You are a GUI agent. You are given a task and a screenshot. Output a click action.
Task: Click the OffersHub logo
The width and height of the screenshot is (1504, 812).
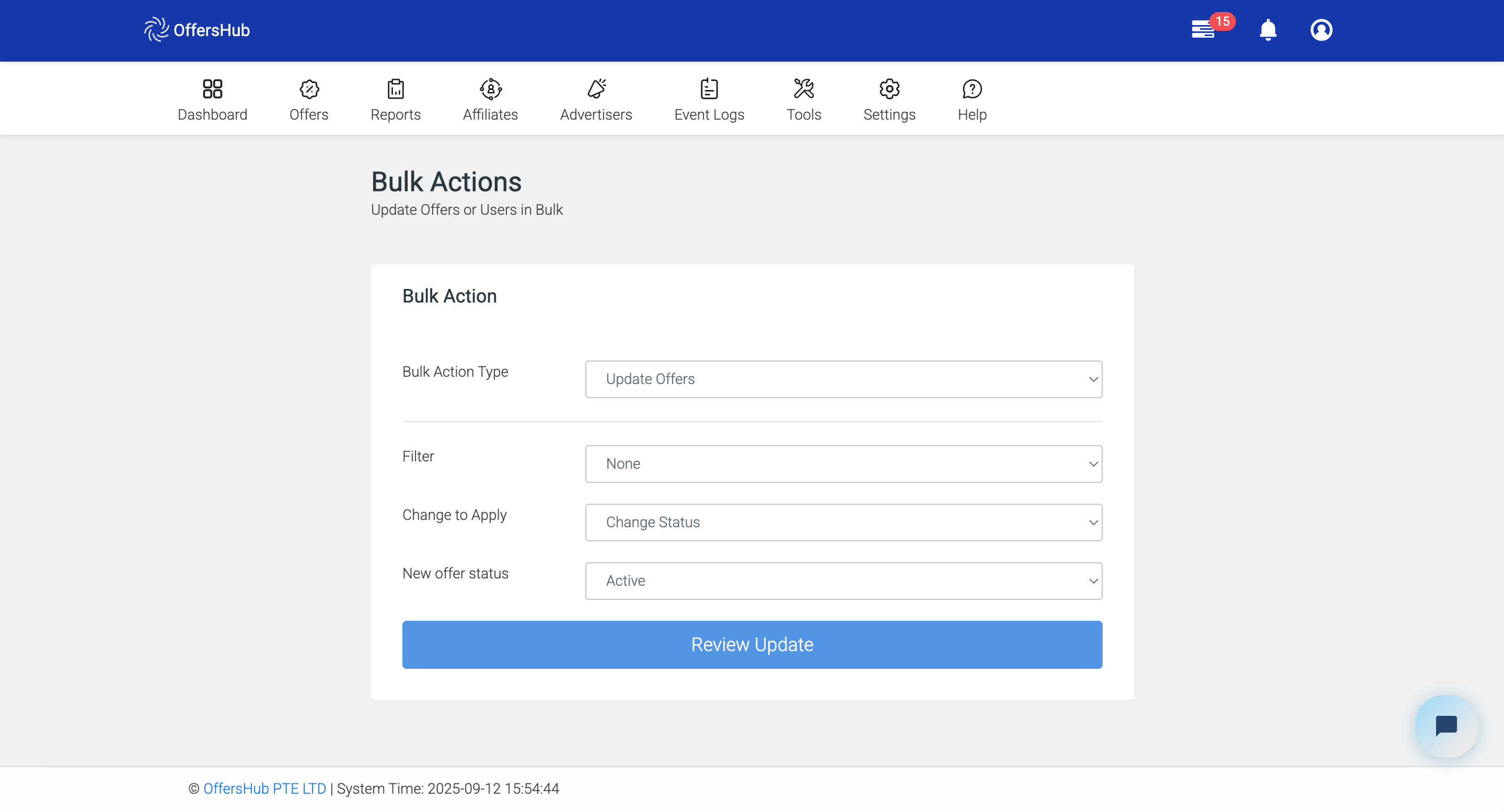coord(197,30)
